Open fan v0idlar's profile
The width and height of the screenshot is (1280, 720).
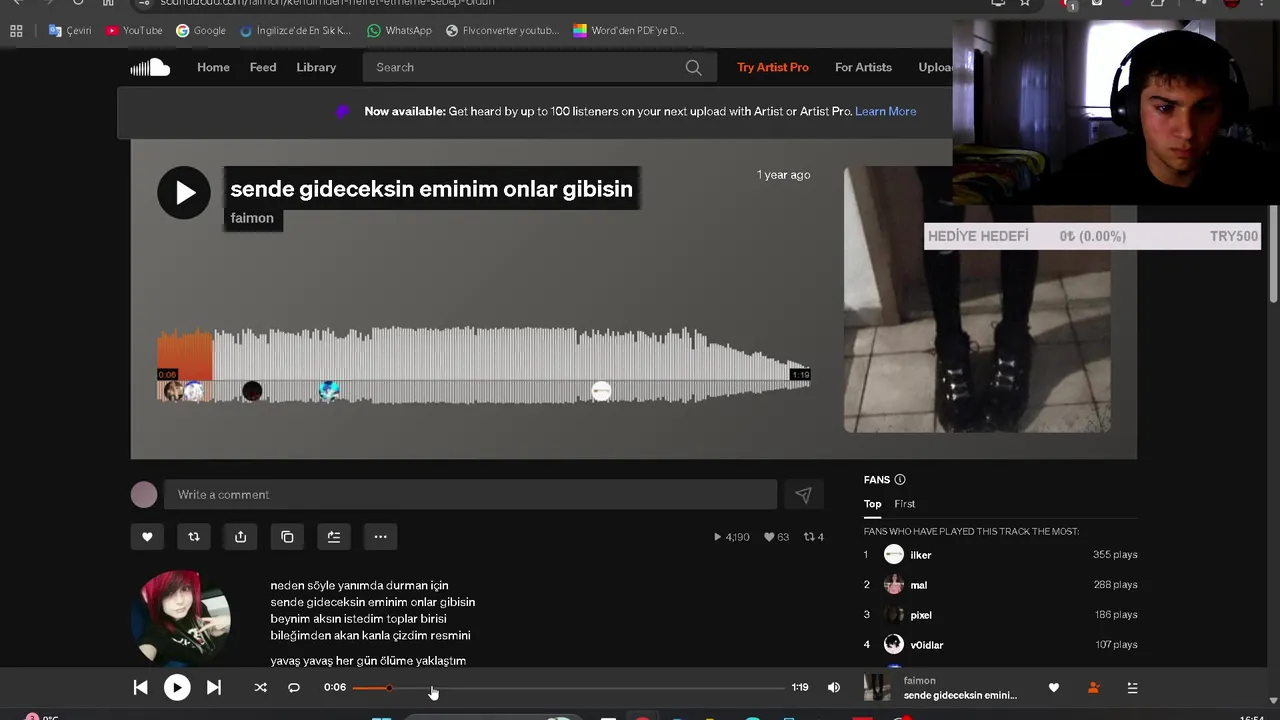coord(927,645)
